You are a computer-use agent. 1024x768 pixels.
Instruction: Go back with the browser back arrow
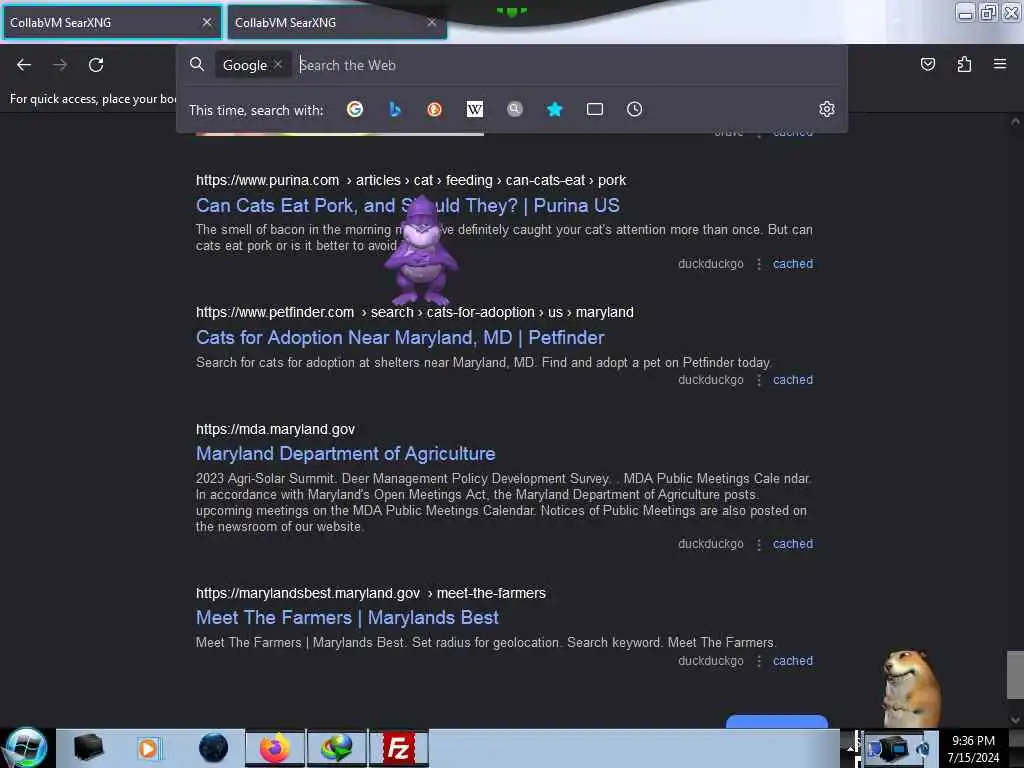(x=24, y=65)
